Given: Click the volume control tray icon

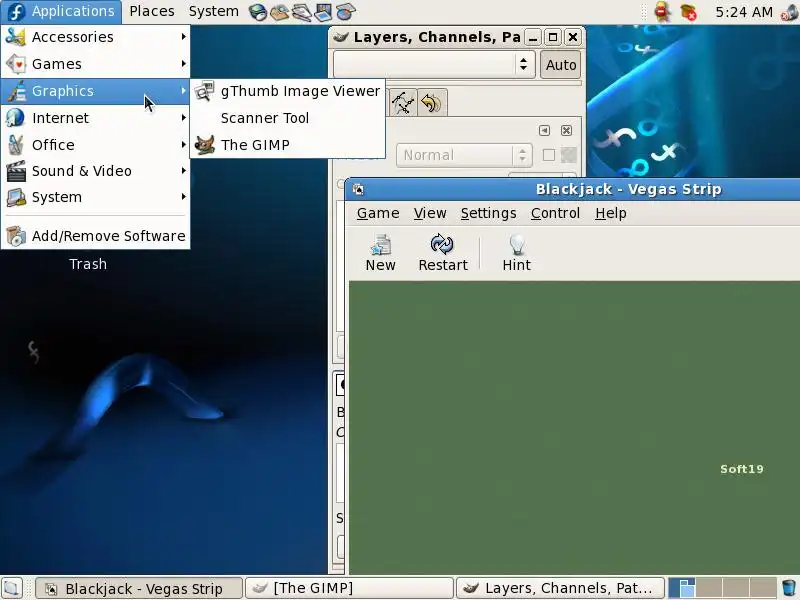Looking at the screenshot, I should click(x=789, y=12).
